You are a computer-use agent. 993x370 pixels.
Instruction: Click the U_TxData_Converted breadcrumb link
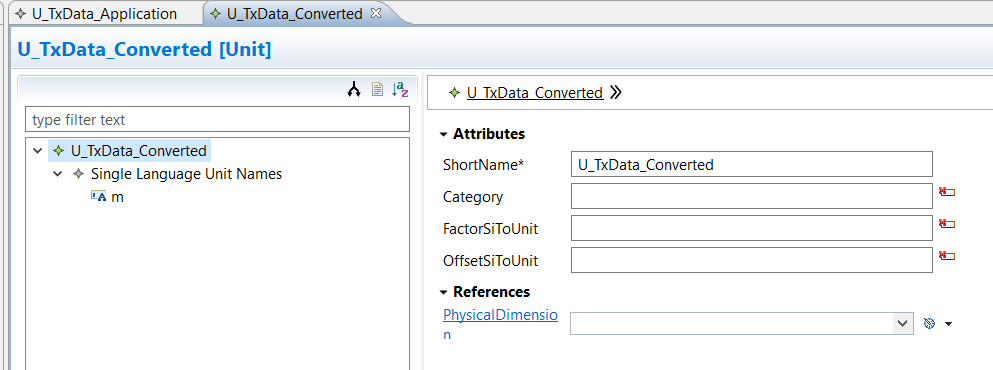coord(534,92)
